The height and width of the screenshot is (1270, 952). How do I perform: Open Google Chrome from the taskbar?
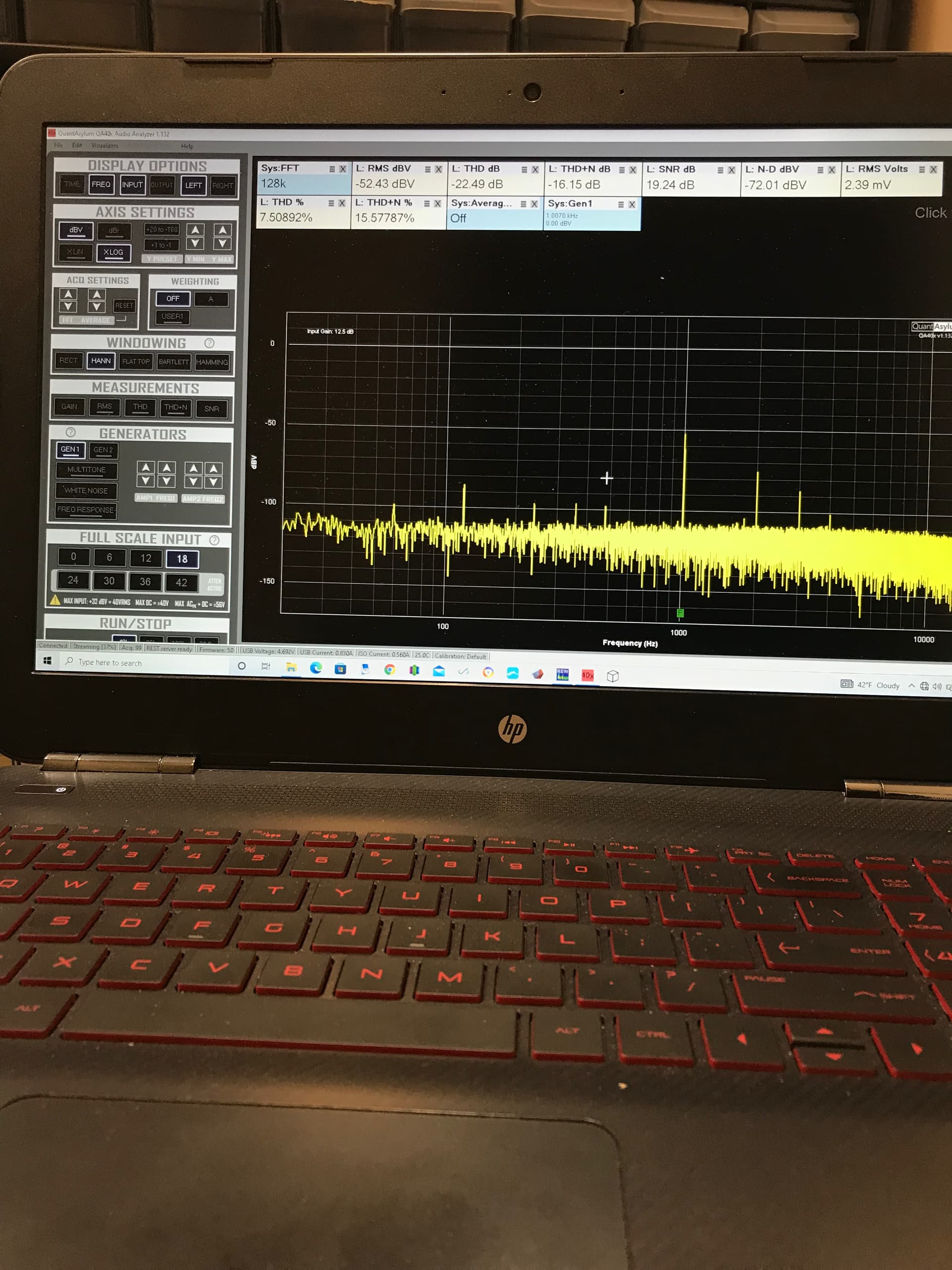point(390,669)
